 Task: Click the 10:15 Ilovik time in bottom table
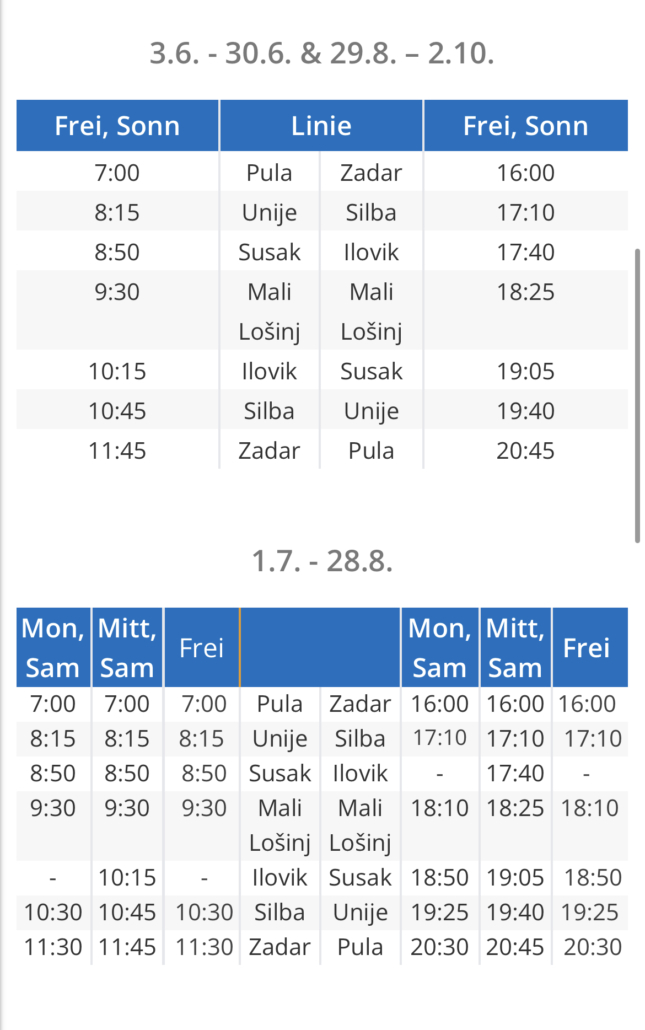point(127,878)
